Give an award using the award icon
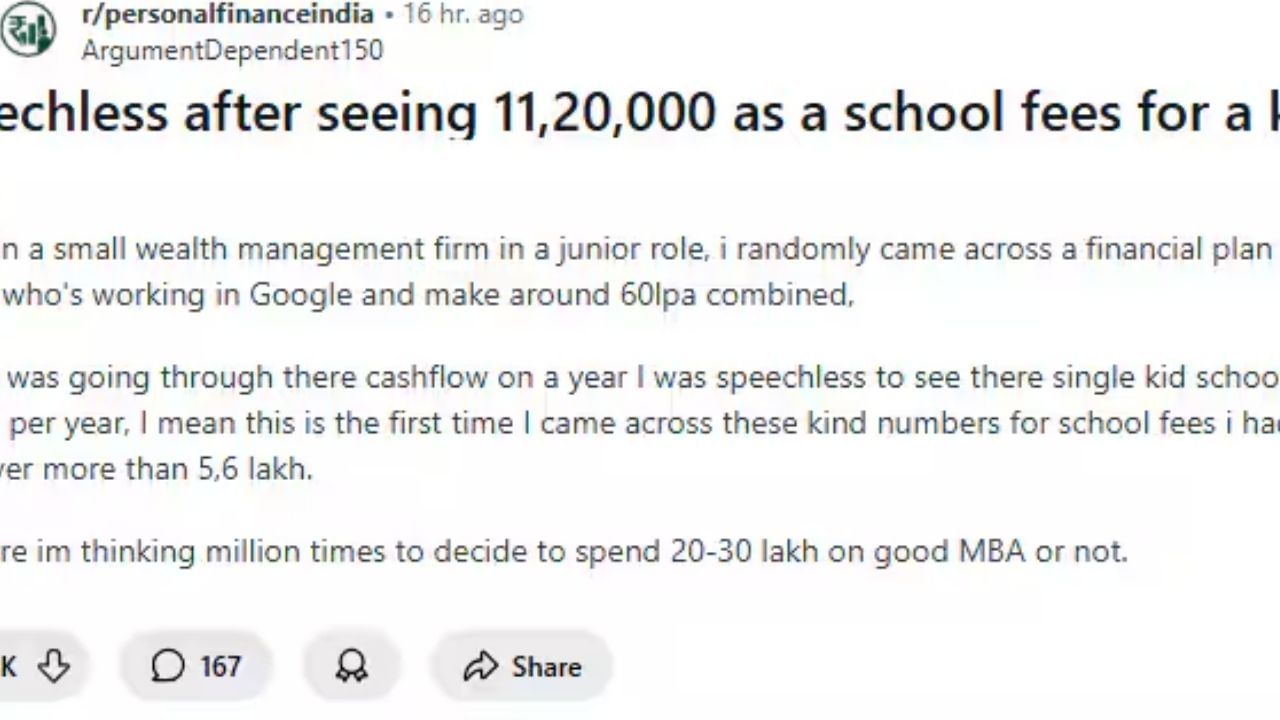1280x720 pixels. [351, 666]
